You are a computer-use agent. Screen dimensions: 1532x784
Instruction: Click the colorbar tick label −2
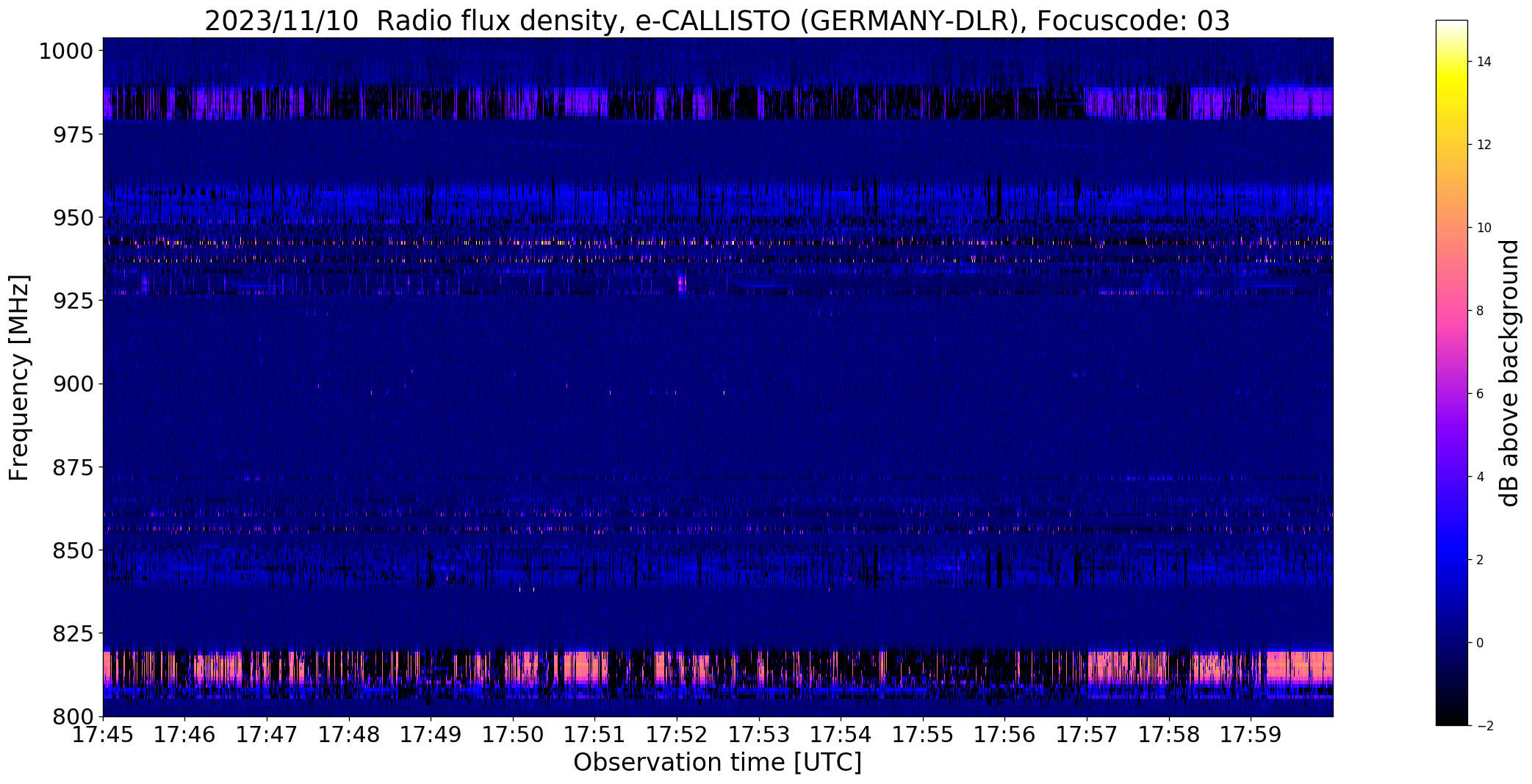pos(1484,726)
